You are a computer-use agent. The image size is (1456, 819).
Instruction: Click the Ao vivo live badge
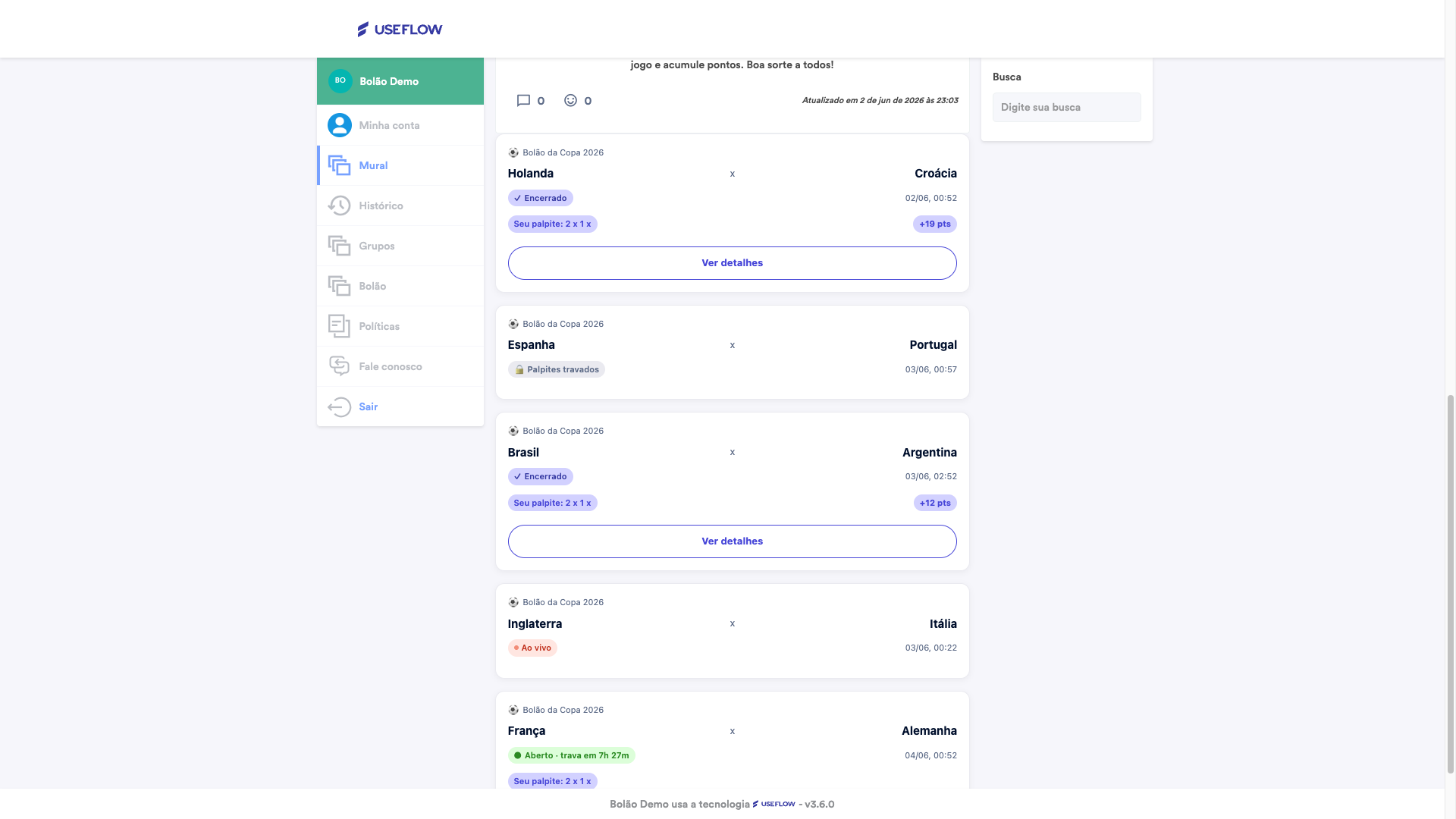coord(532,648)
